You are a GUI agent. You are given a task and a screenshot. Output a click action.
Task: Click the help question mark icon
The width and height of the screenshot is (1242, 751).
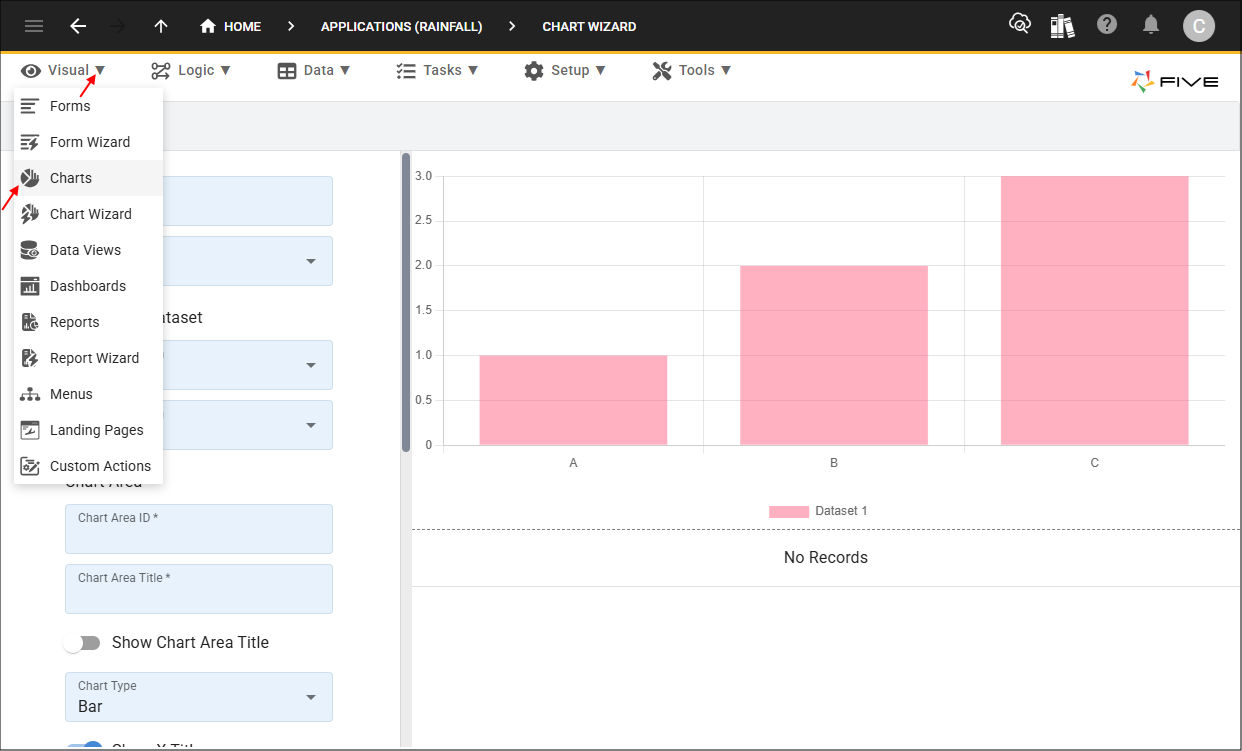(x=1107, y=25)
